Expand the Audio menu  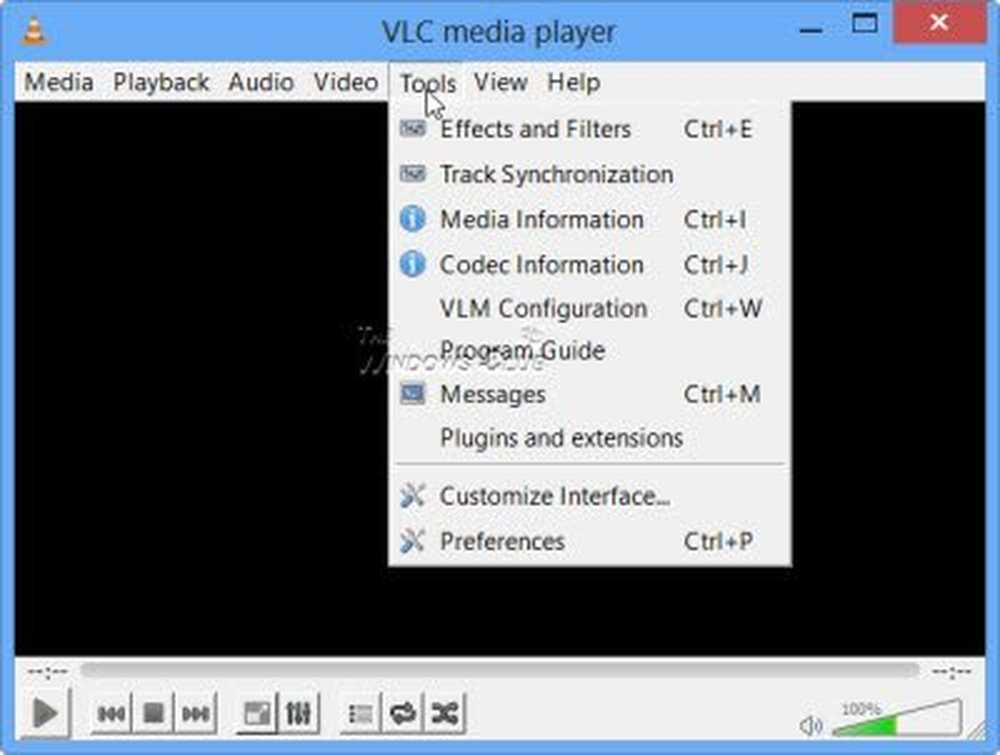click(x=261, y=82)
